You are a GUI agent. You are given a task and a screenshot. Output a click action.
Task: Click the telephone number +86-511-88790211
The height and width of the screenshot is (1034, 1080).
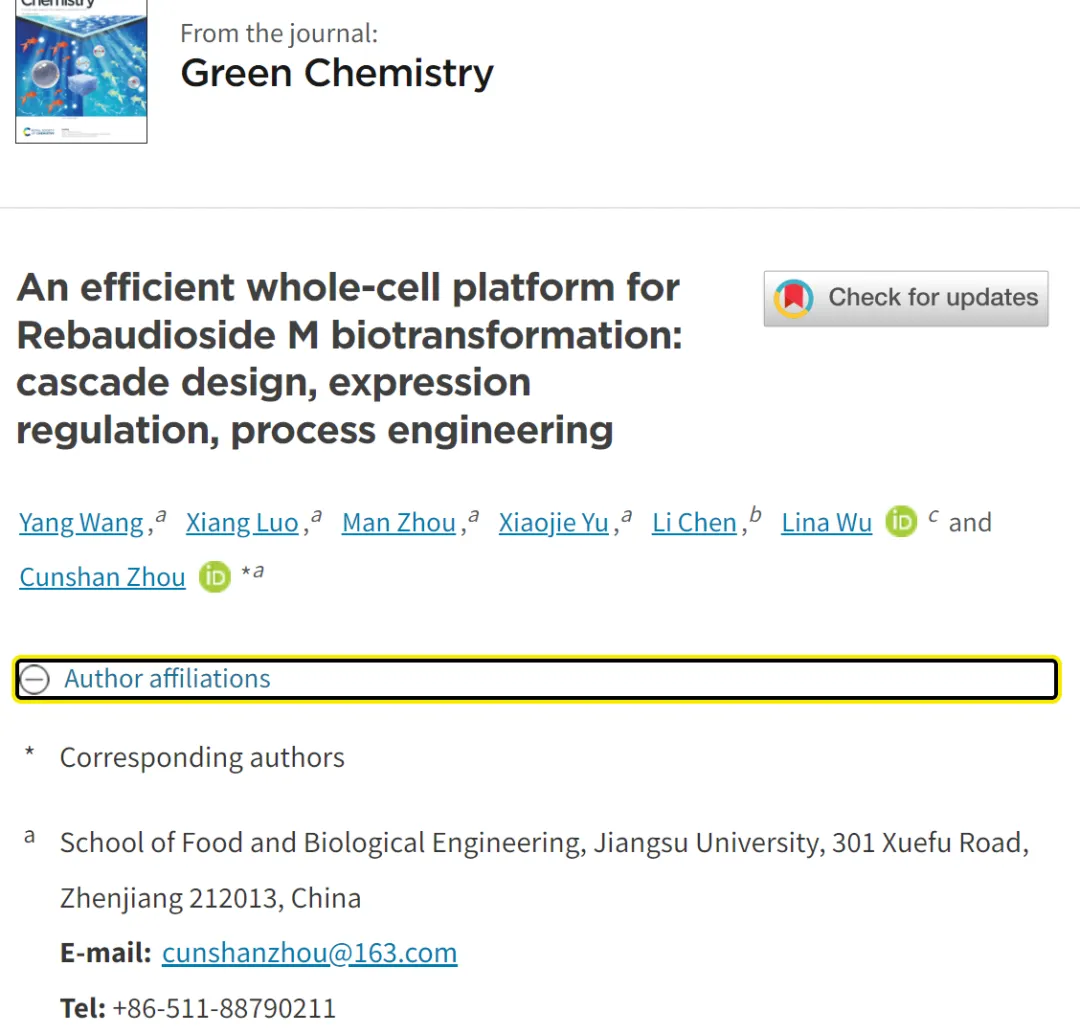224,1008
